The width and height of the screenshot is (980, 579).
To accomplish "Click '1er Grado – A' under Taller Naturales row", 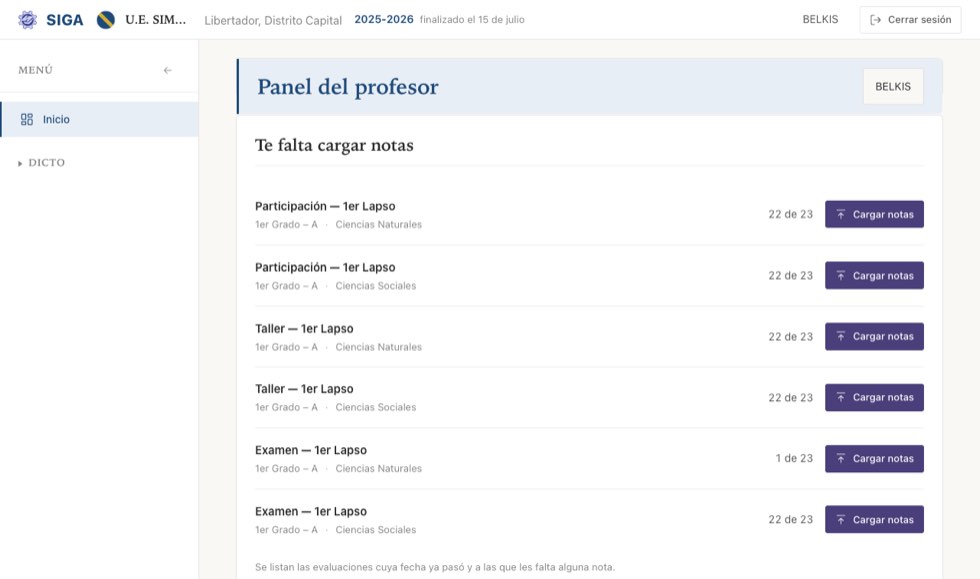I will click(x=286, y=347).
